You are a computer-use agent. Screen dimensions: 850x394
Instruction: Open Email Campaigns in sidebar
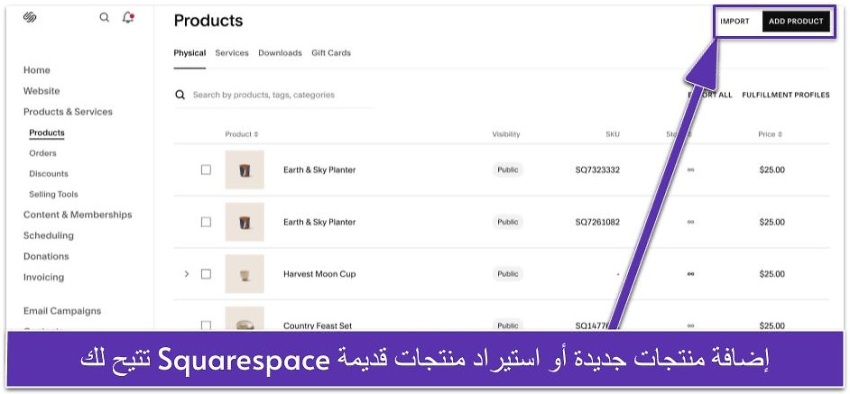(x=62, y=311)
